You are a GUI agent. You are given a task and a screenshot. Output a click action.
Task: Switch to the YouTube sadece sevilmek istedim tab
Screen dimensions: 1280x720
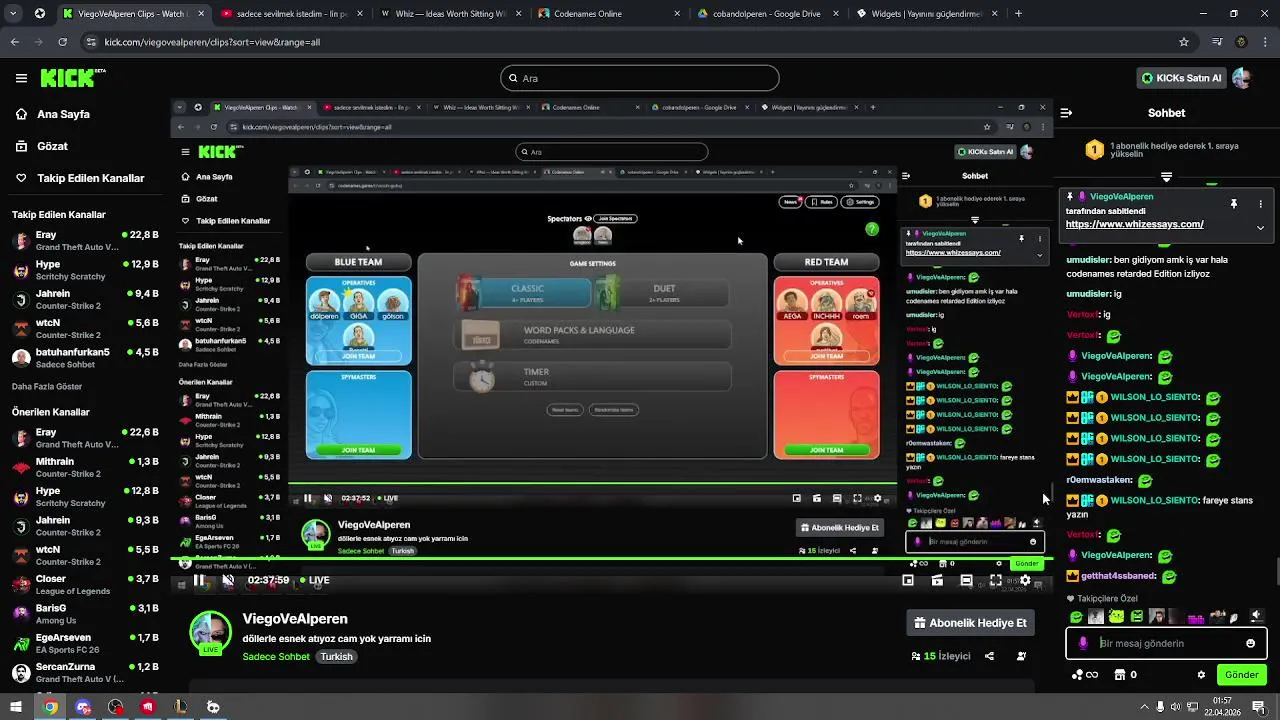tap(290, 14)
